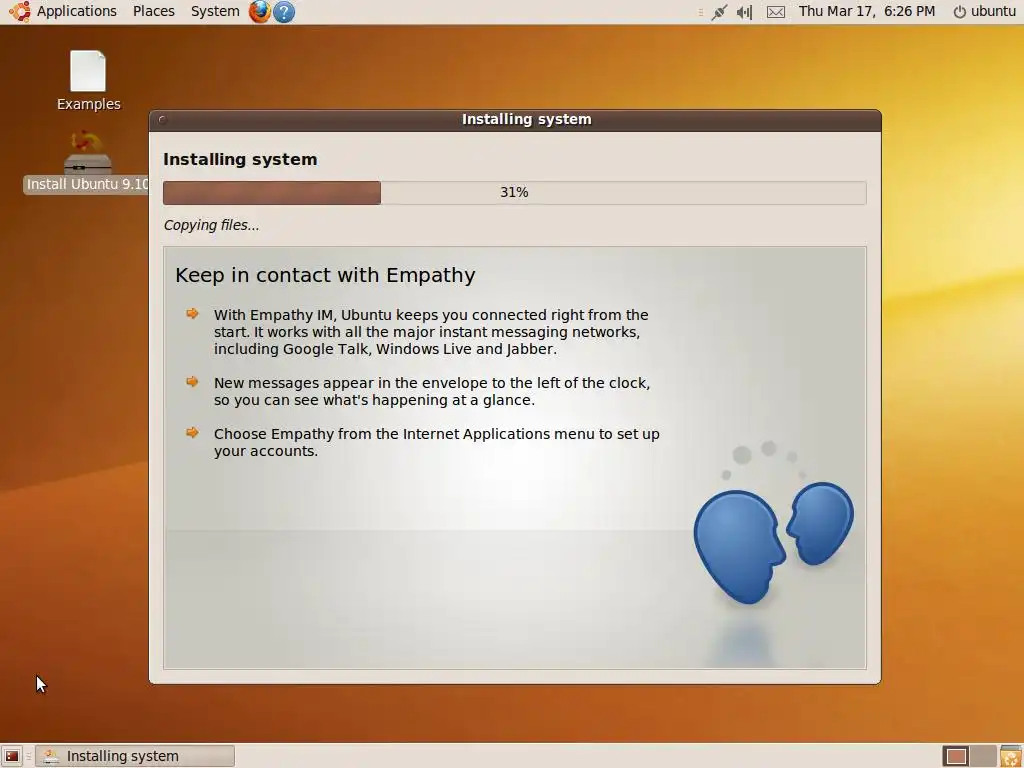Screen dimensions: 1024x768
Task: Open the Applications menu
Action: [76, 11]
